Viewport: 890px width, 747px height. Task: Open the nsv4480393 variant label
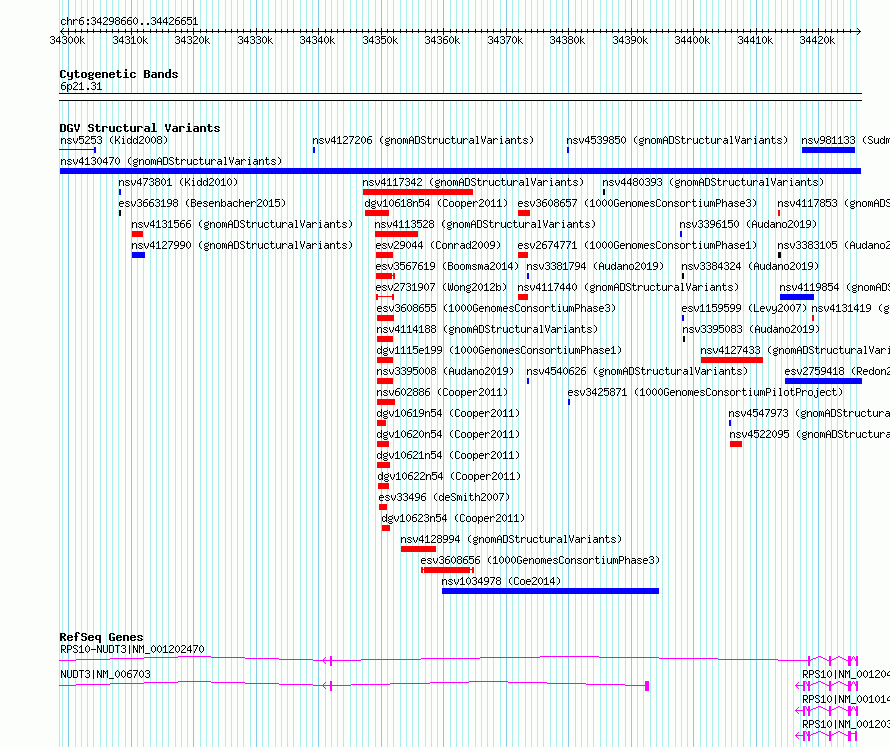pos(713,182)
